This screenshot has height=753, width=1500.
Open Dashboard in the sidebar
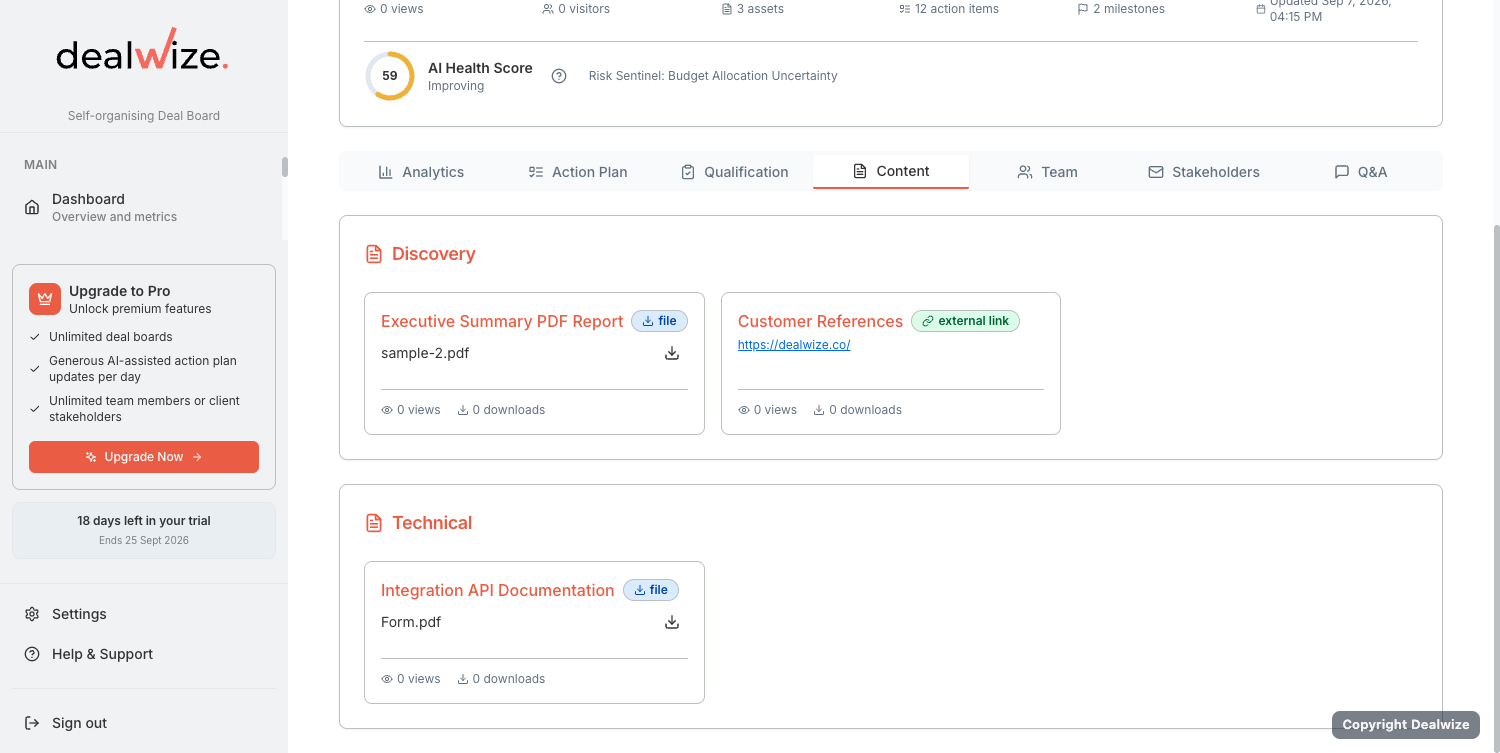146,207
